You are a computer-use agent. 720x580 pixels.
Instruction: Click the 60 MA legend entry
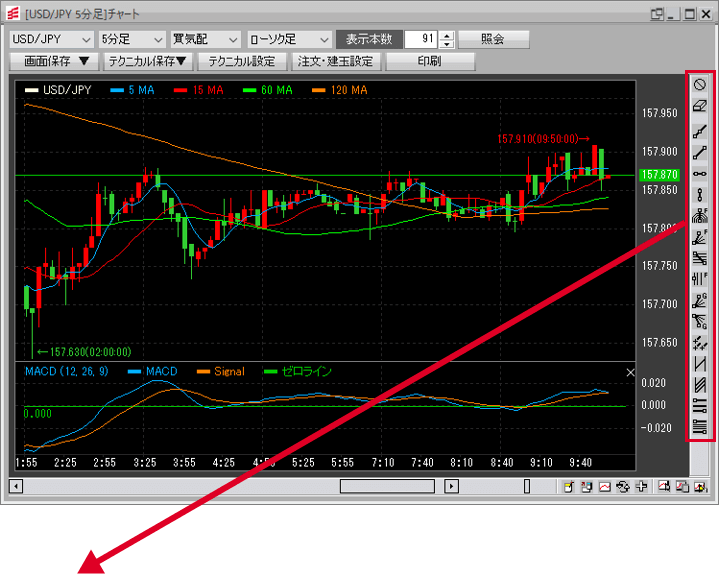point(268,90)
